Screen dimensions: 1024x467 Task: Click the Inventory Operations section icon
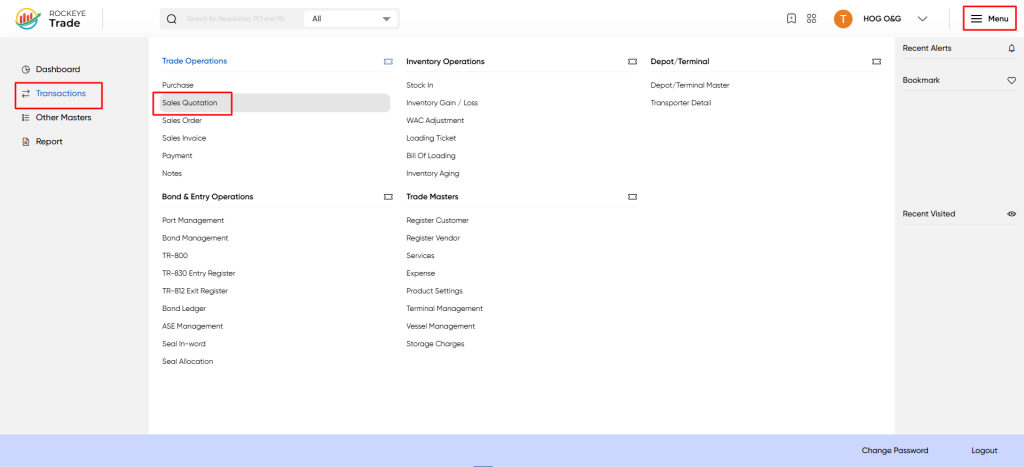(632, 61)
